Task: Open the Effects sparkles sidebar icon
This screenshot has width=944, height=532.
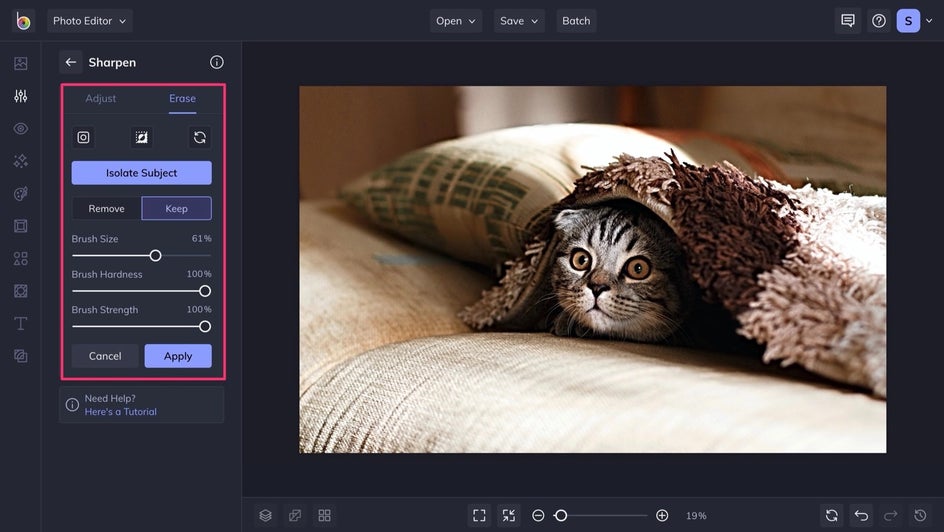Action: point(20,161)
